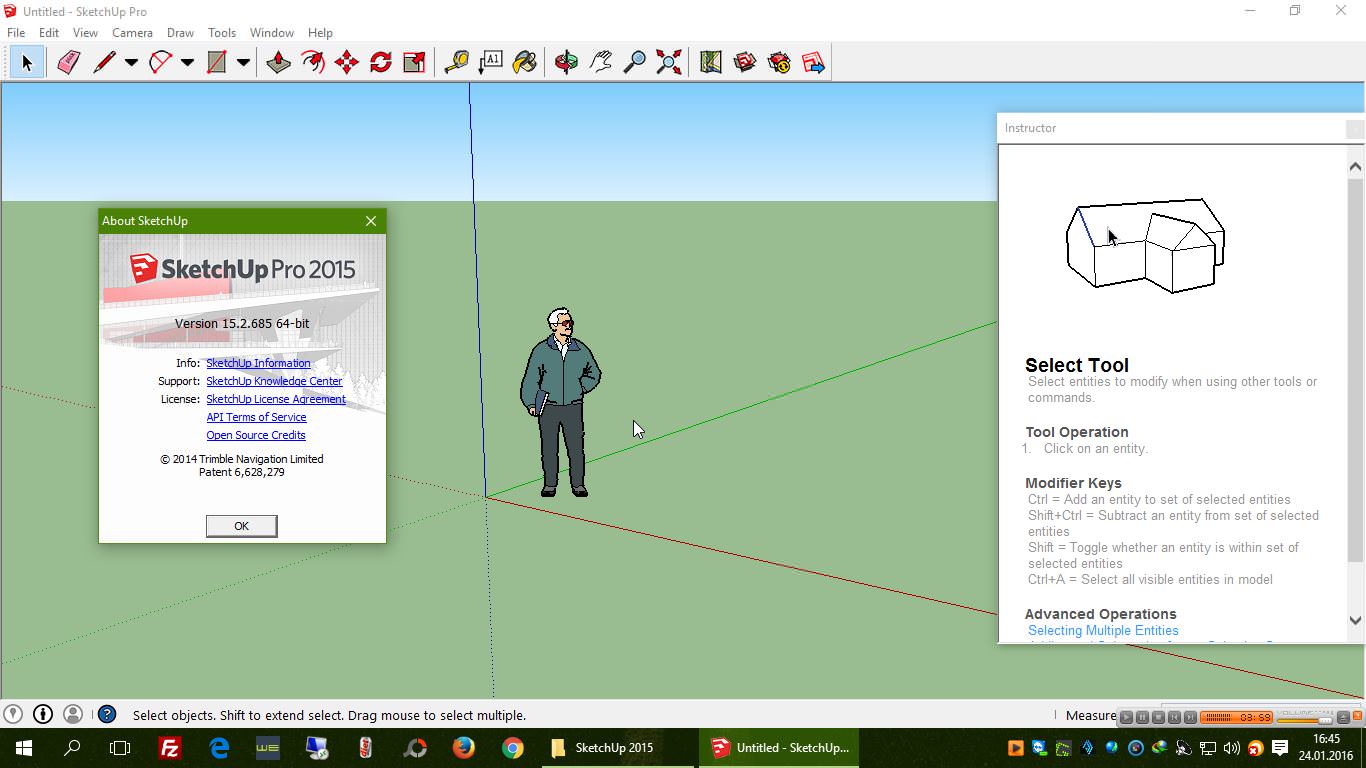Screen dimensions: 1366x768
Task: Click the taskbar speaker volume icon
Action: (x=1231, y=748)
